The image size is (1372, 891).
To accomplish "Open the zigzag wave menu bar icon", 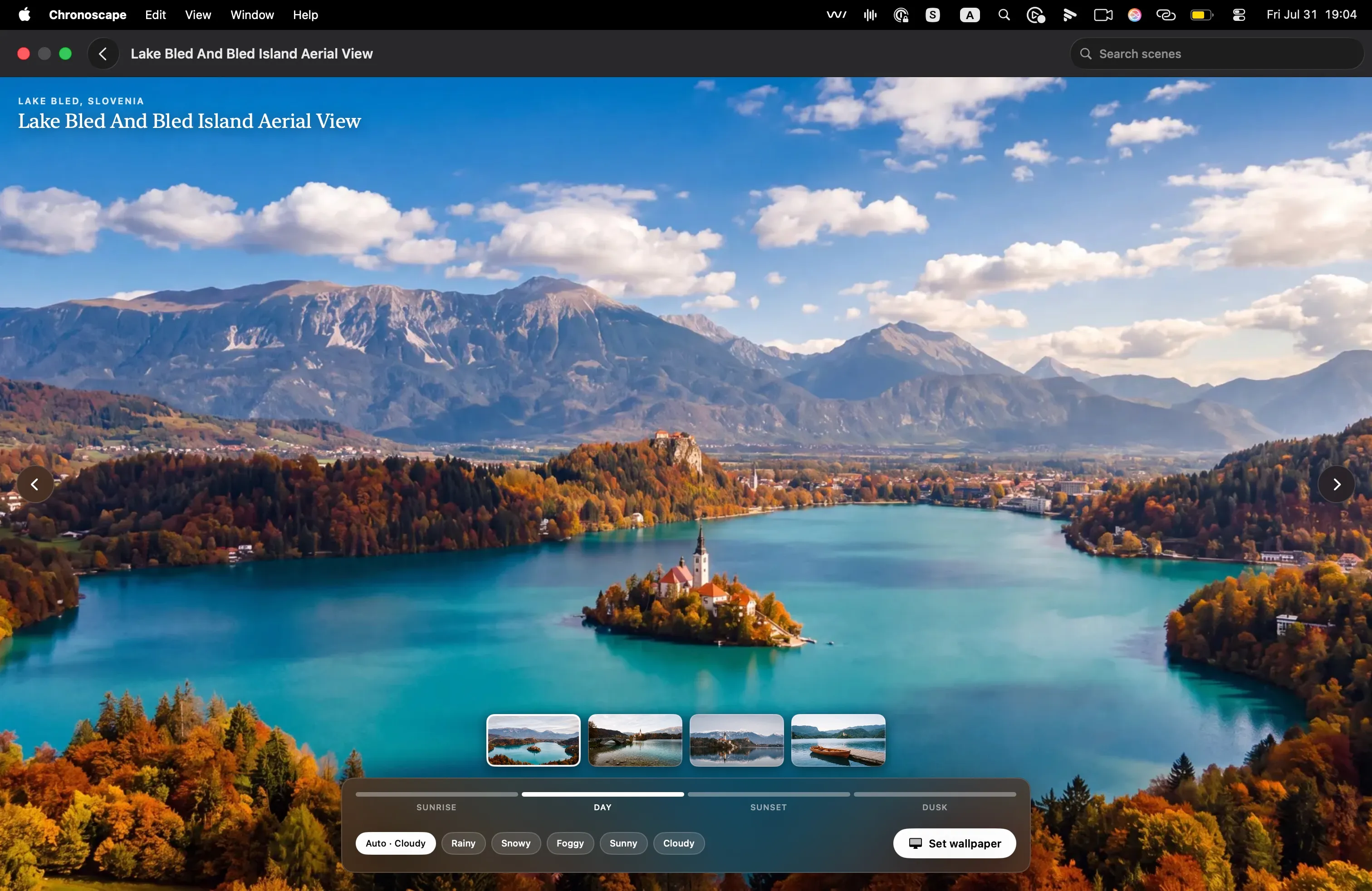I will [837, 15].
